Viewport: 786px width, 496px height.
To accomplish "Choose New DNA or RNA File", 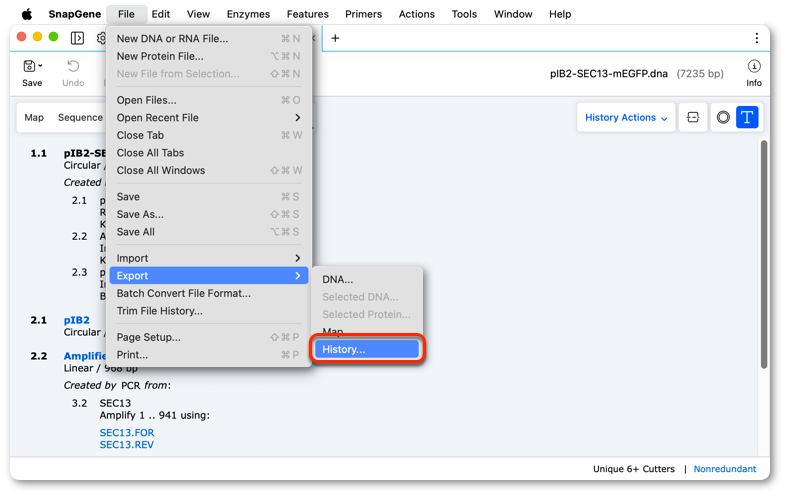I will (209, 39).
